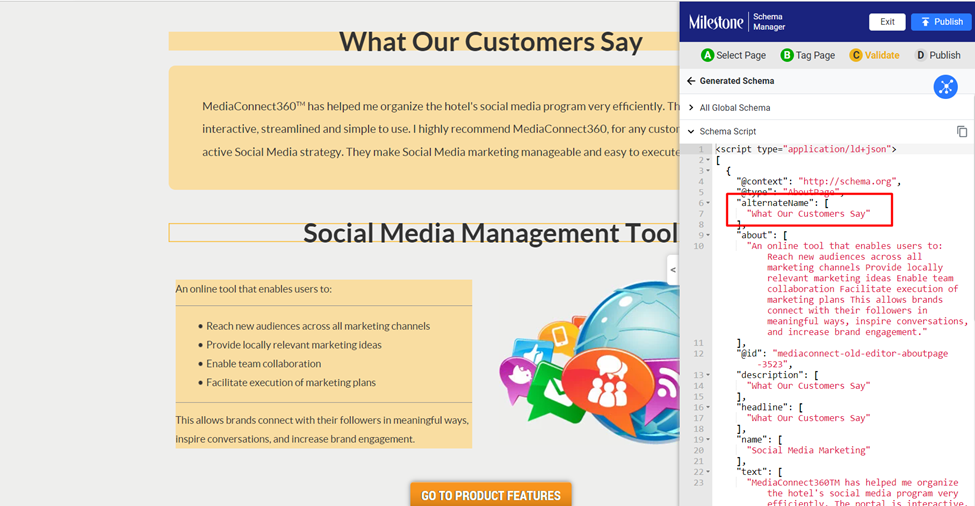Click the back arrow beside Generated Schema

pos(691,81)
